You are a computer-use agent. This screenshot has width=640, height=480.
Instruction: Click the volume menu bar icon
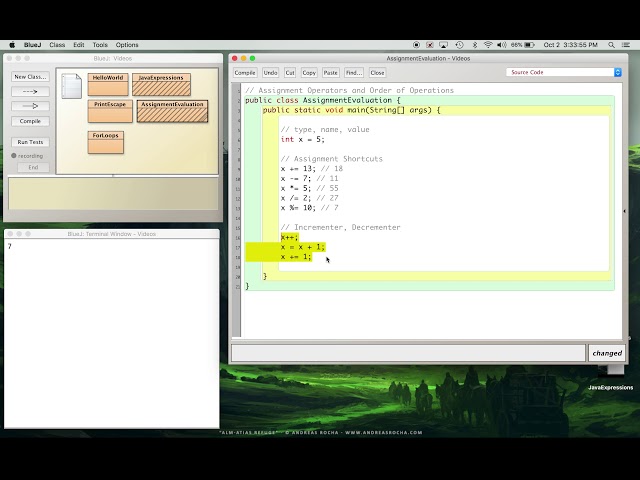click(502, 45)
